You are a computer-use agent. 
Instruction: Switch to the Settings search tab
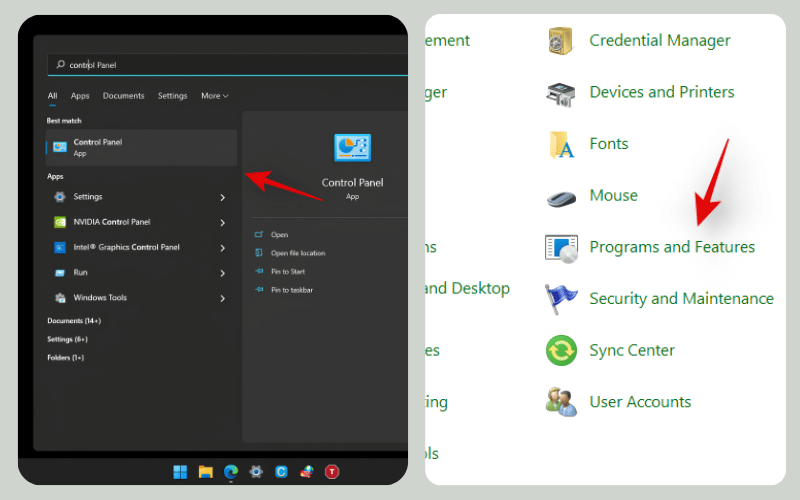click(172, 96)
